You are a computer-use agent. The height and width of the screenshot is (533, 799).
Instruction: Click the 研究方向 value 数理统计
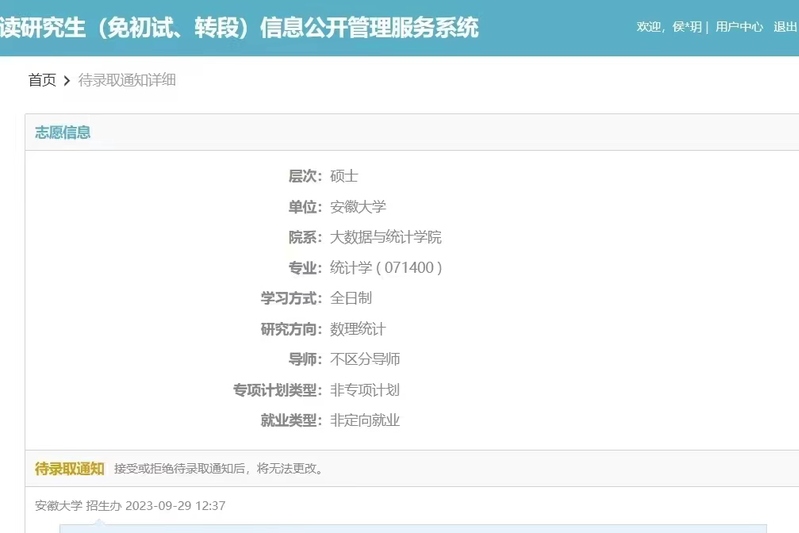pos(358,329)
